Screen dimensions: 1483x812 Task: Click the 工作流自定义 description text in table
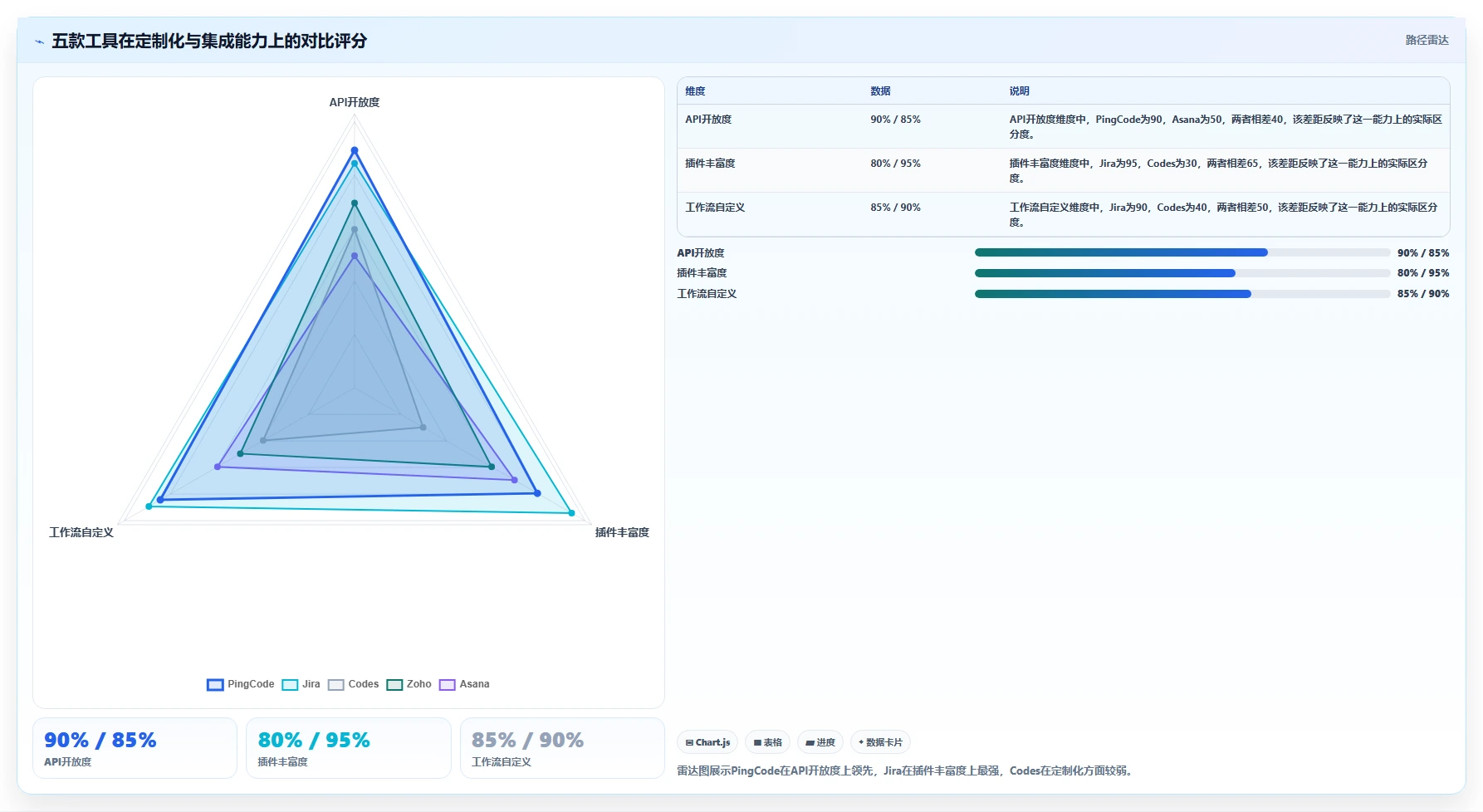point(1224,215)
